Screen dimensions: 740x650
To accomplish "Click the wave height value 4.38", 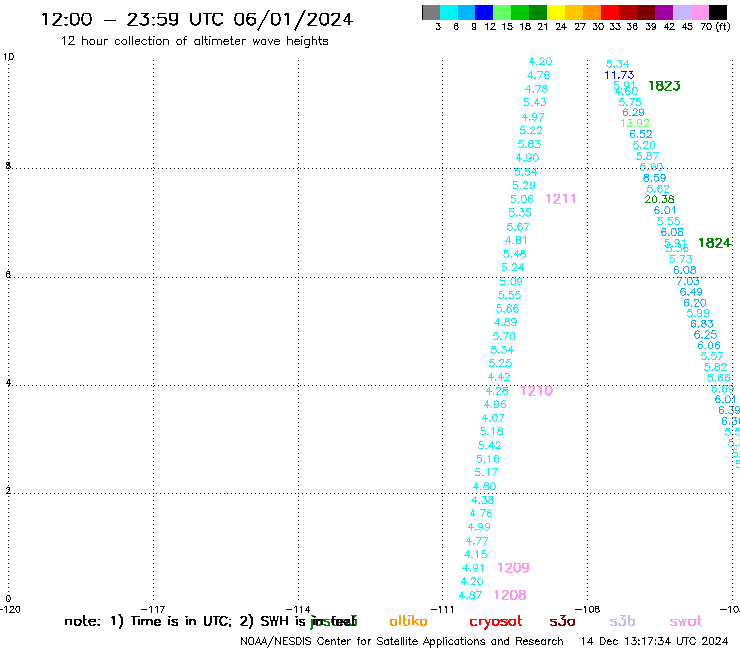I will tap(482, 500).
